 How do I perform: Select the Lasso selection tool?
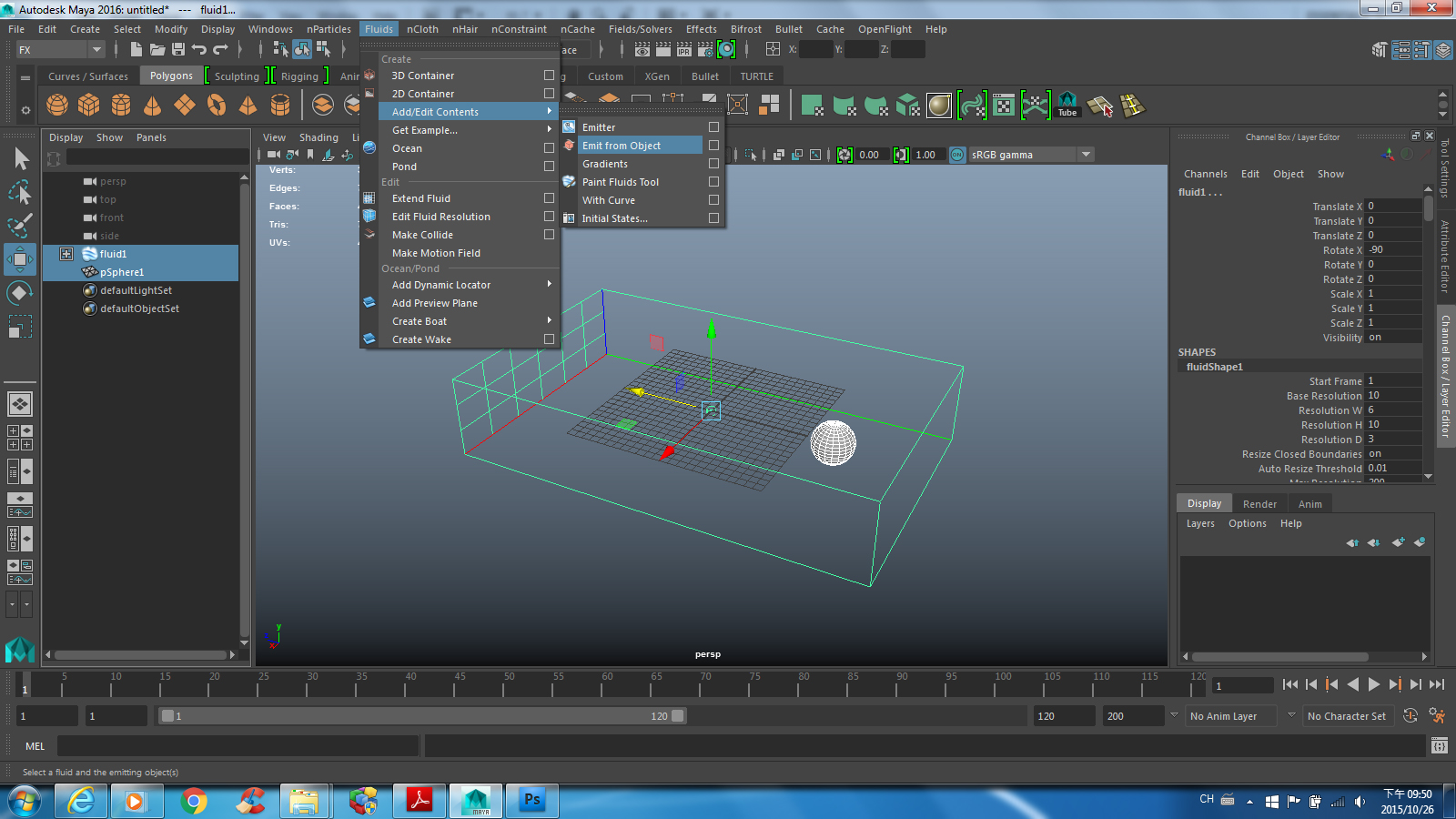pyautogui.click(x=20, y=192)
